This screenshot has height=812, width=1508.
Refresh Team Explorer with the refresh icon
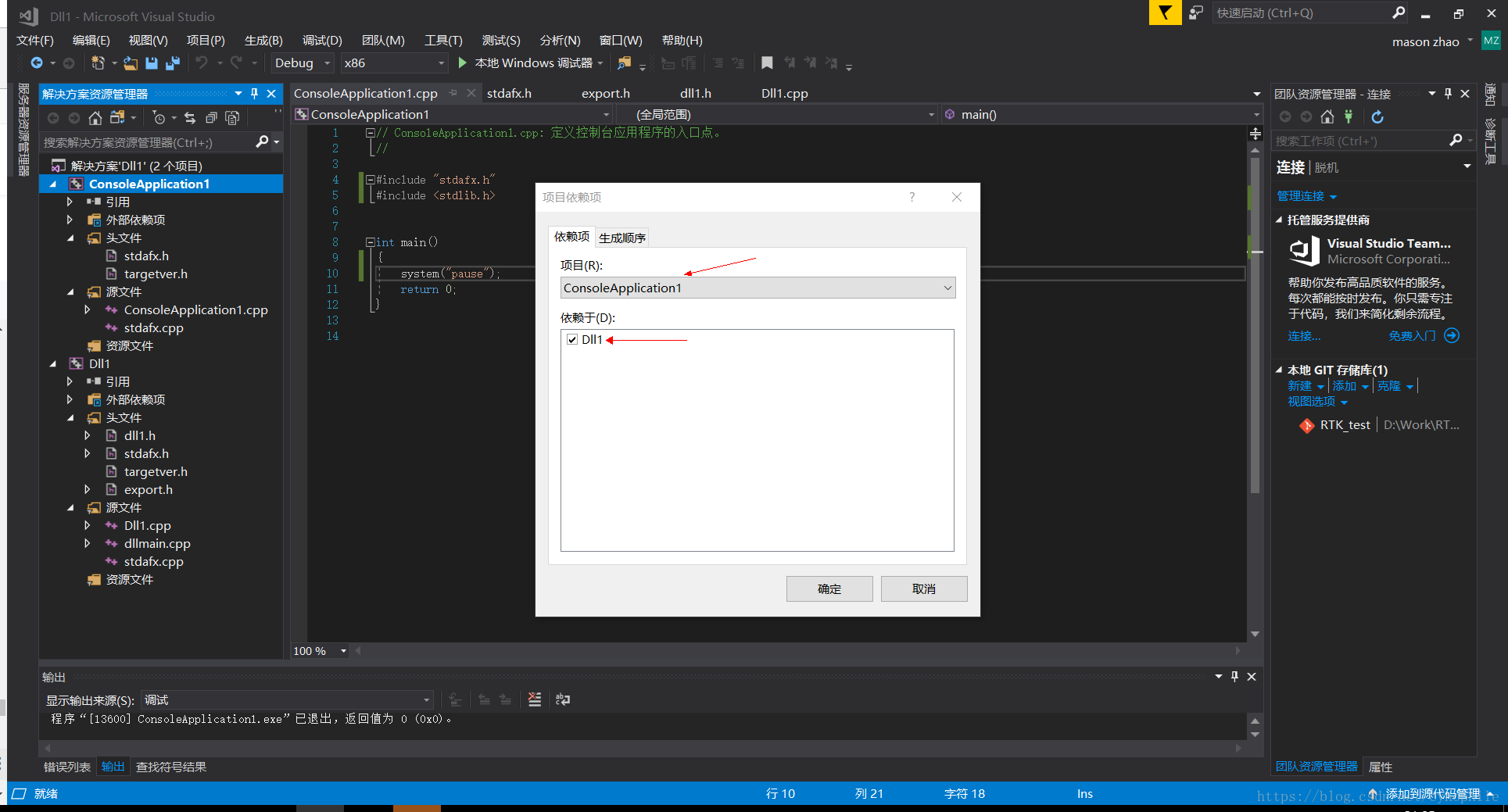(x=1377, y=116)
